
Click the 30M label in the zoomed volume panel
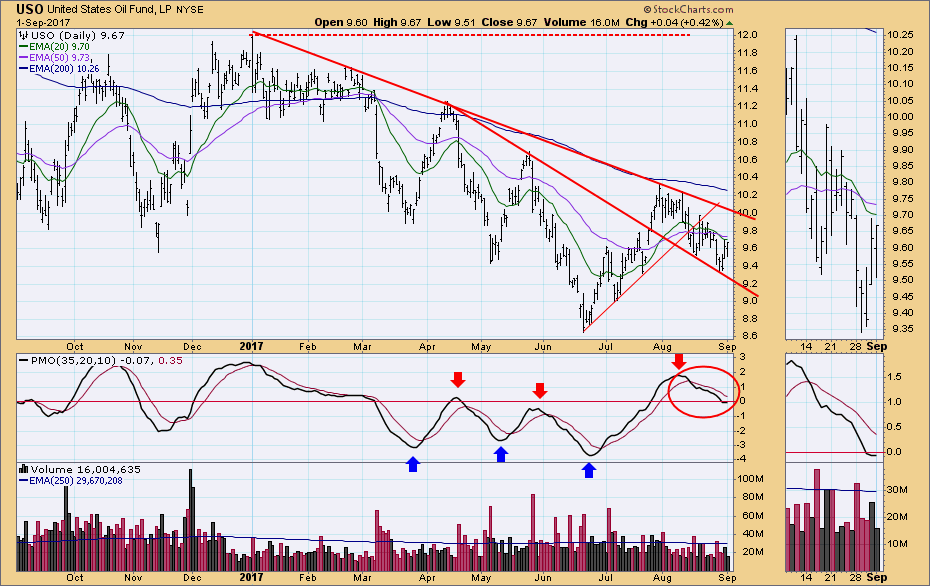point(897,489)
